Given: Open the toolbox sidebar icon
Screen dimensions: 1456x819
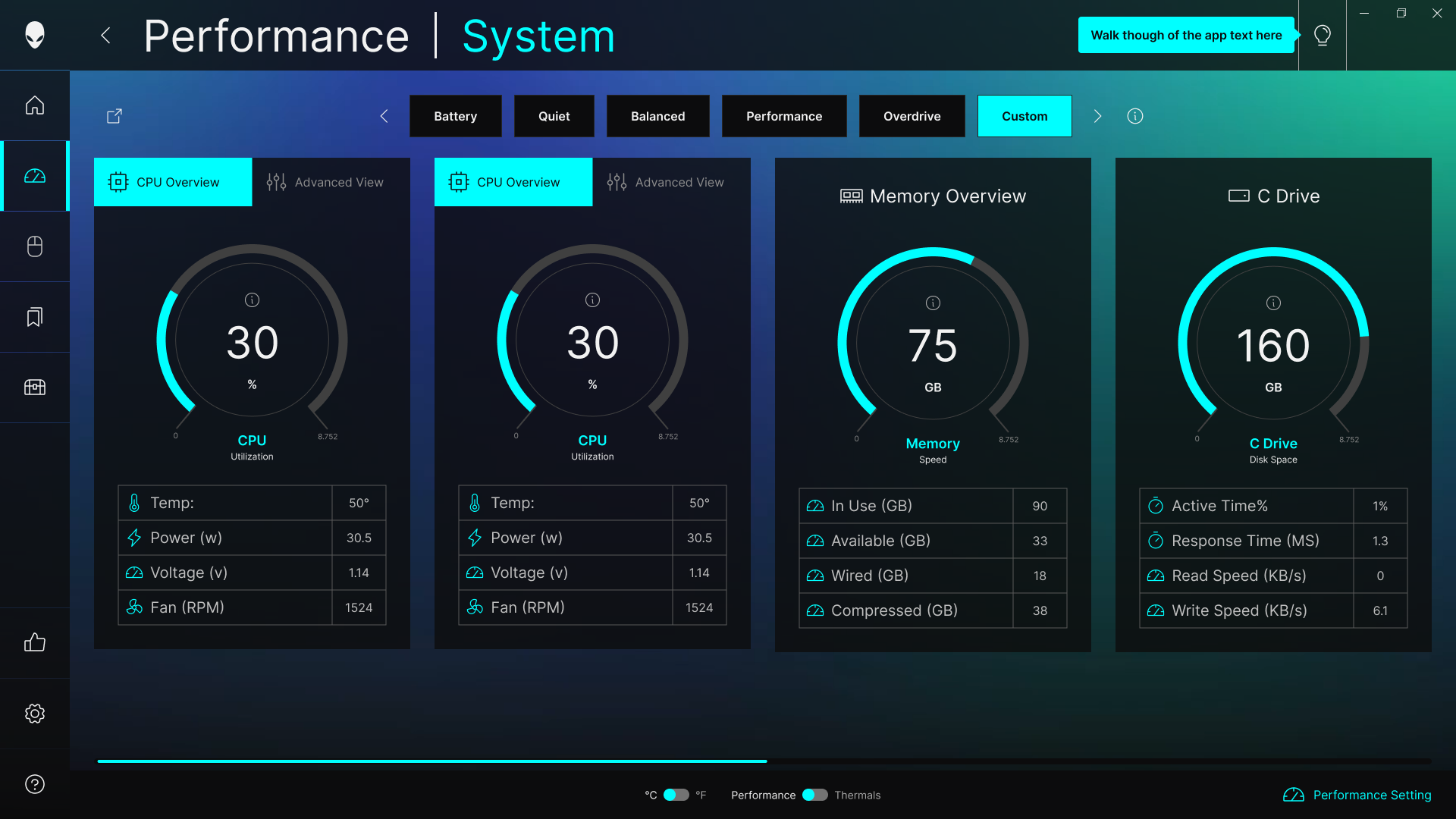Looking at the screenshot, I should tap(35, 388).
